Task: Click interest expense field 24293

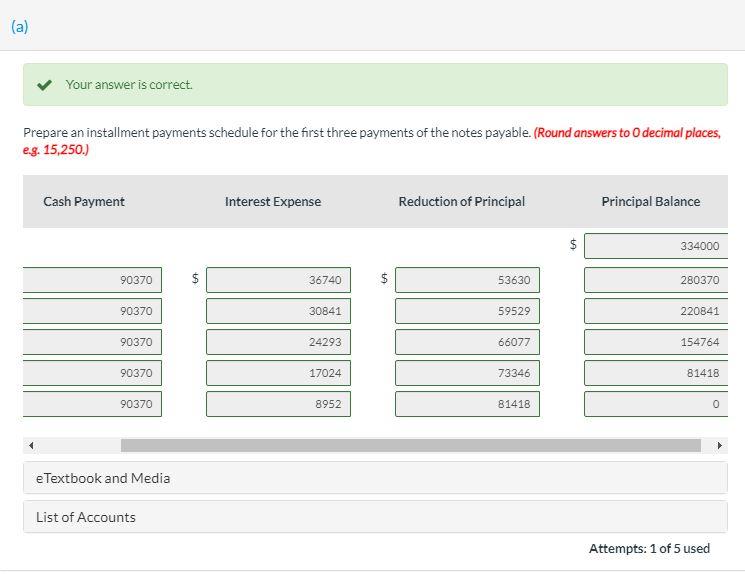Action: pos(278,342)
